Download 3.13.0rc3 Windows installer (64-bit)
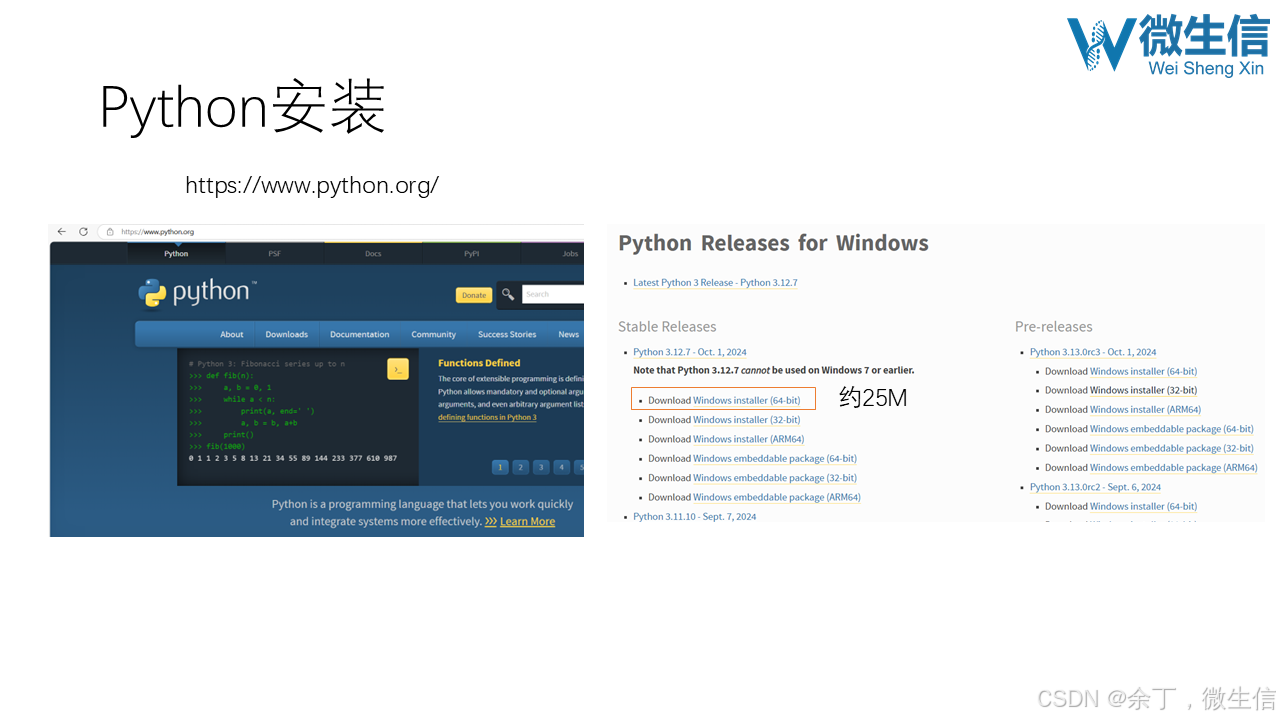Viewport: 1280px width, 720px height. tap(1144, 371)
